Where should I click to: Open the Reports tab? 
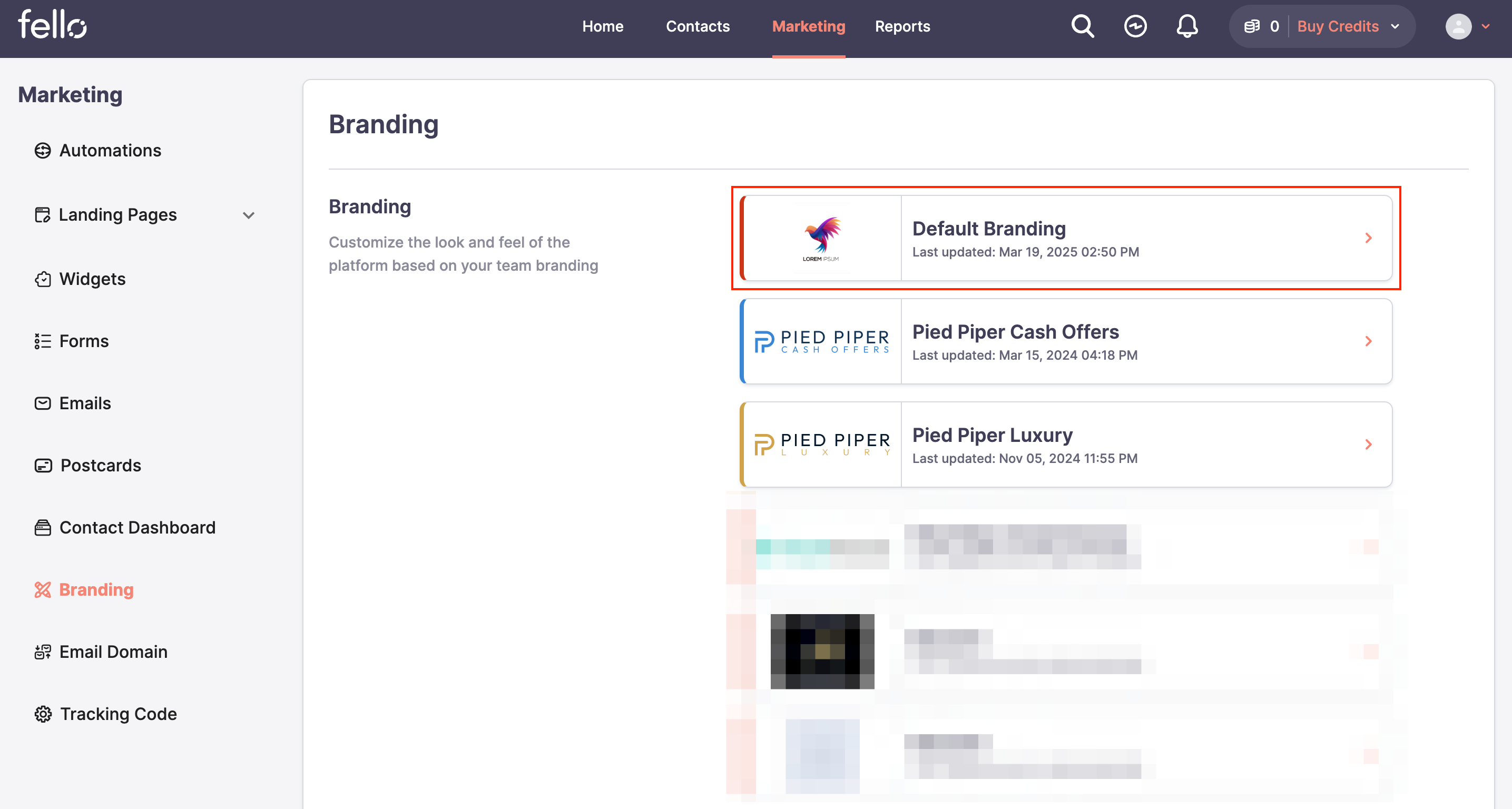902,26
